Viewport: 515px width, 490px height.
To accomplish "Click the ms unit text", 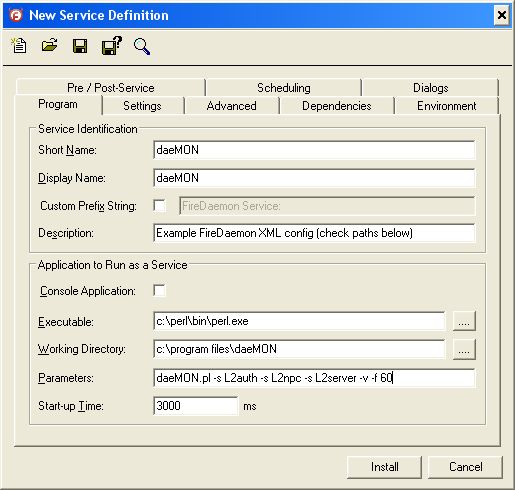I will tap(250, 406).
